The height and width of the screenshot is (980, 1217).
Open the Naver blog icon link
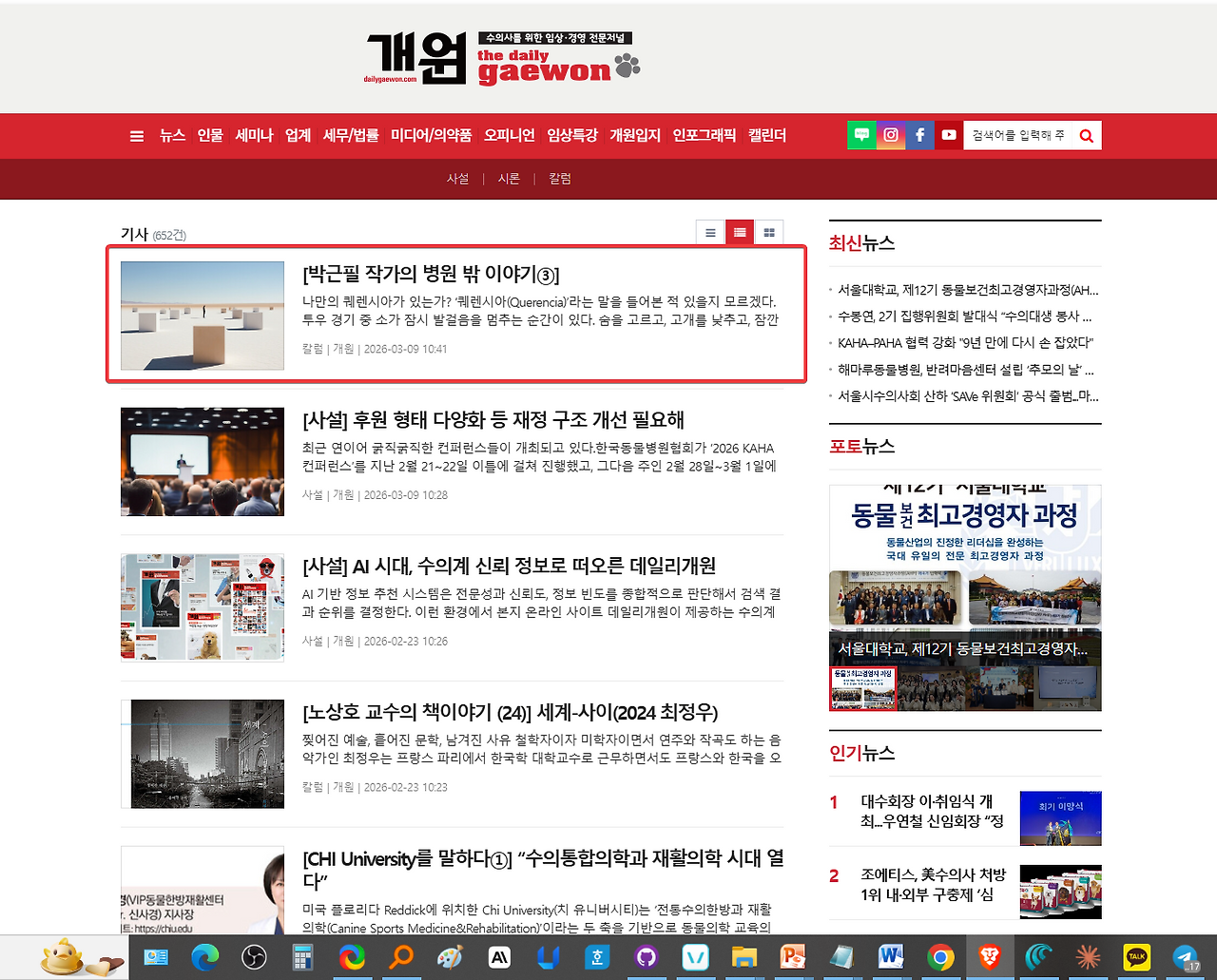(x=861, y=135)
